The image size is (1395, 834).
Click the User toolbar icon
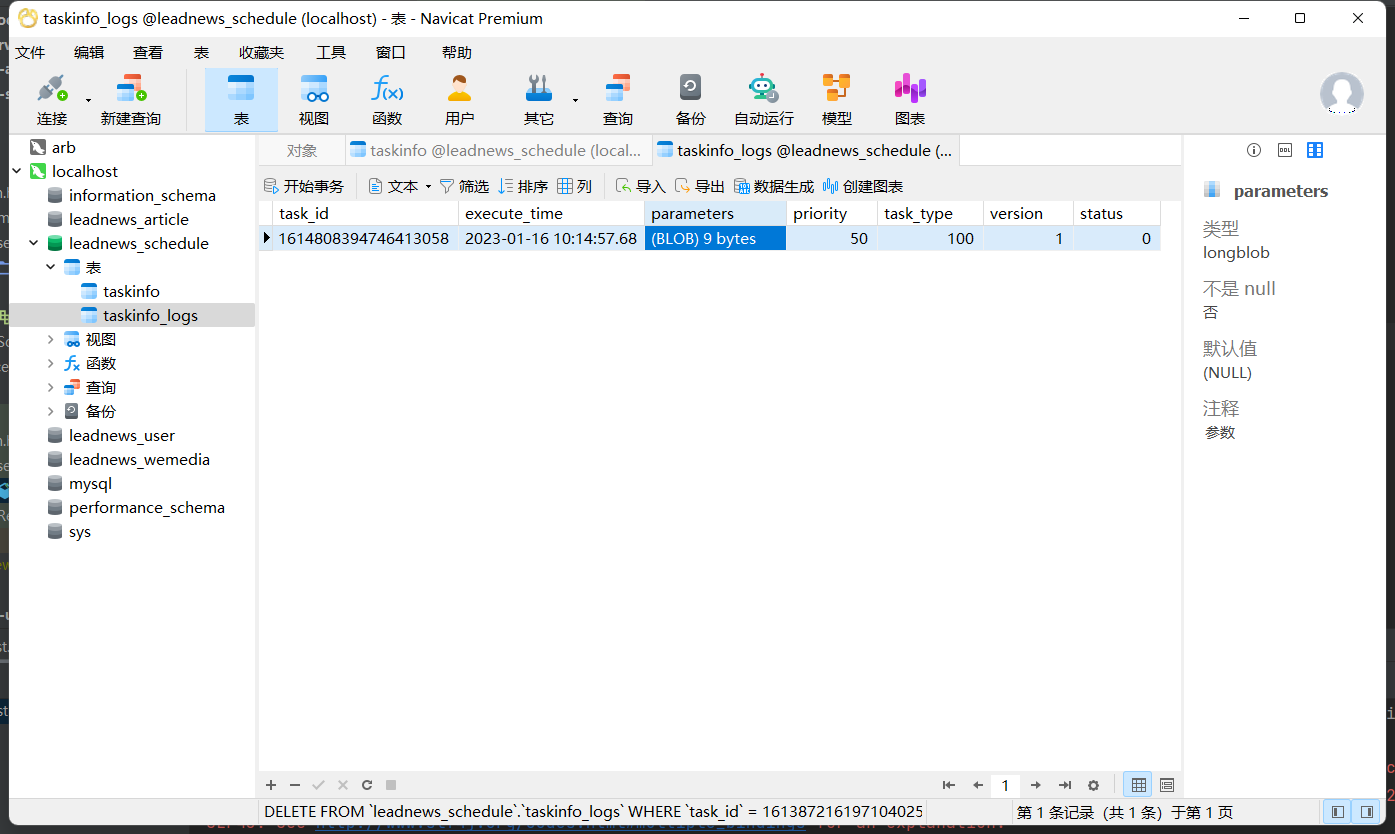[x=459, y=99]
